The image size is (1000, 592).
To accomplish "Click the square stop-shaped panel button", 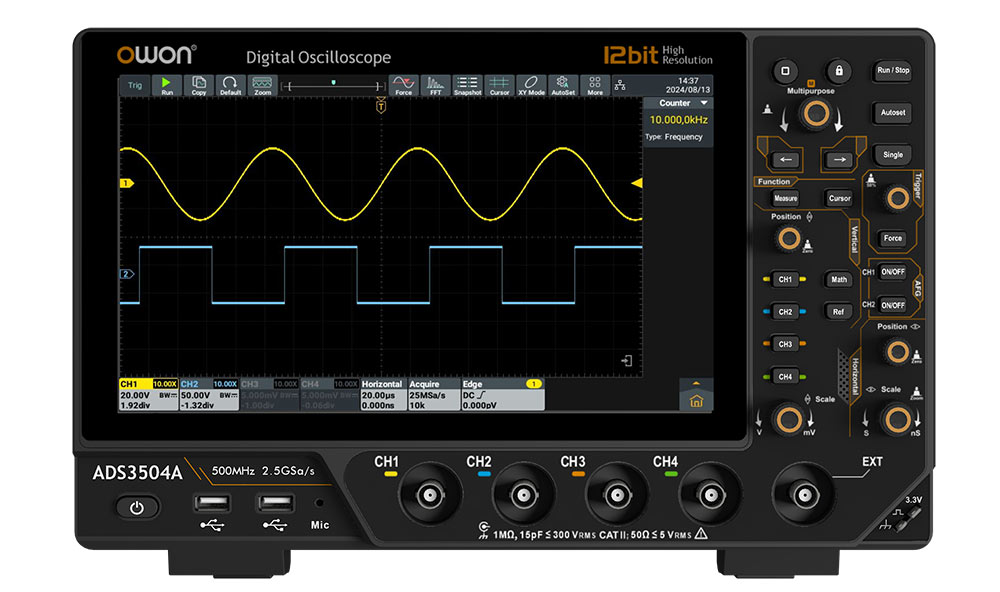I will pyautogui.click(x=786, y=71).
